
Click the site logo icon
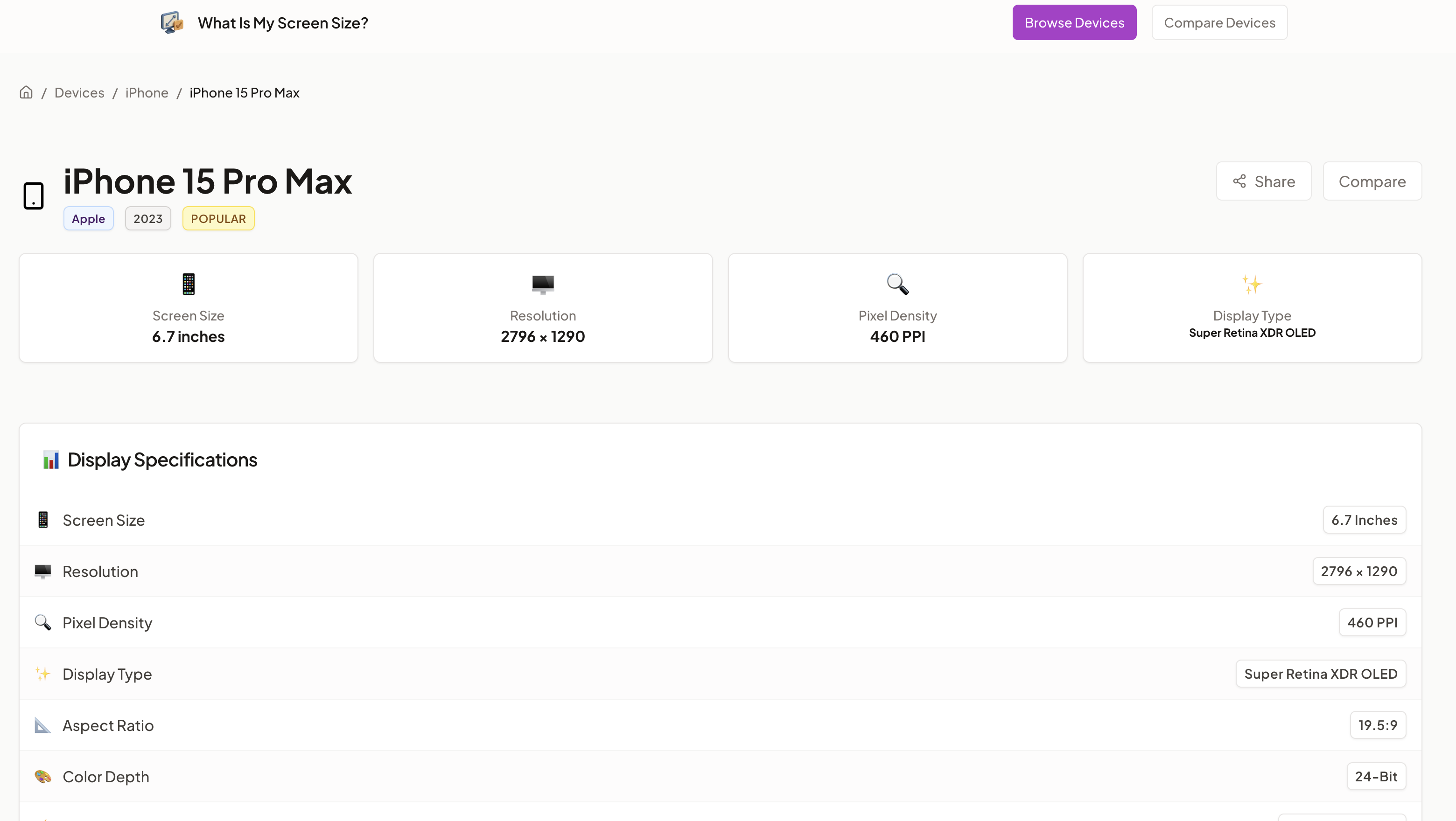coord(172,22)
